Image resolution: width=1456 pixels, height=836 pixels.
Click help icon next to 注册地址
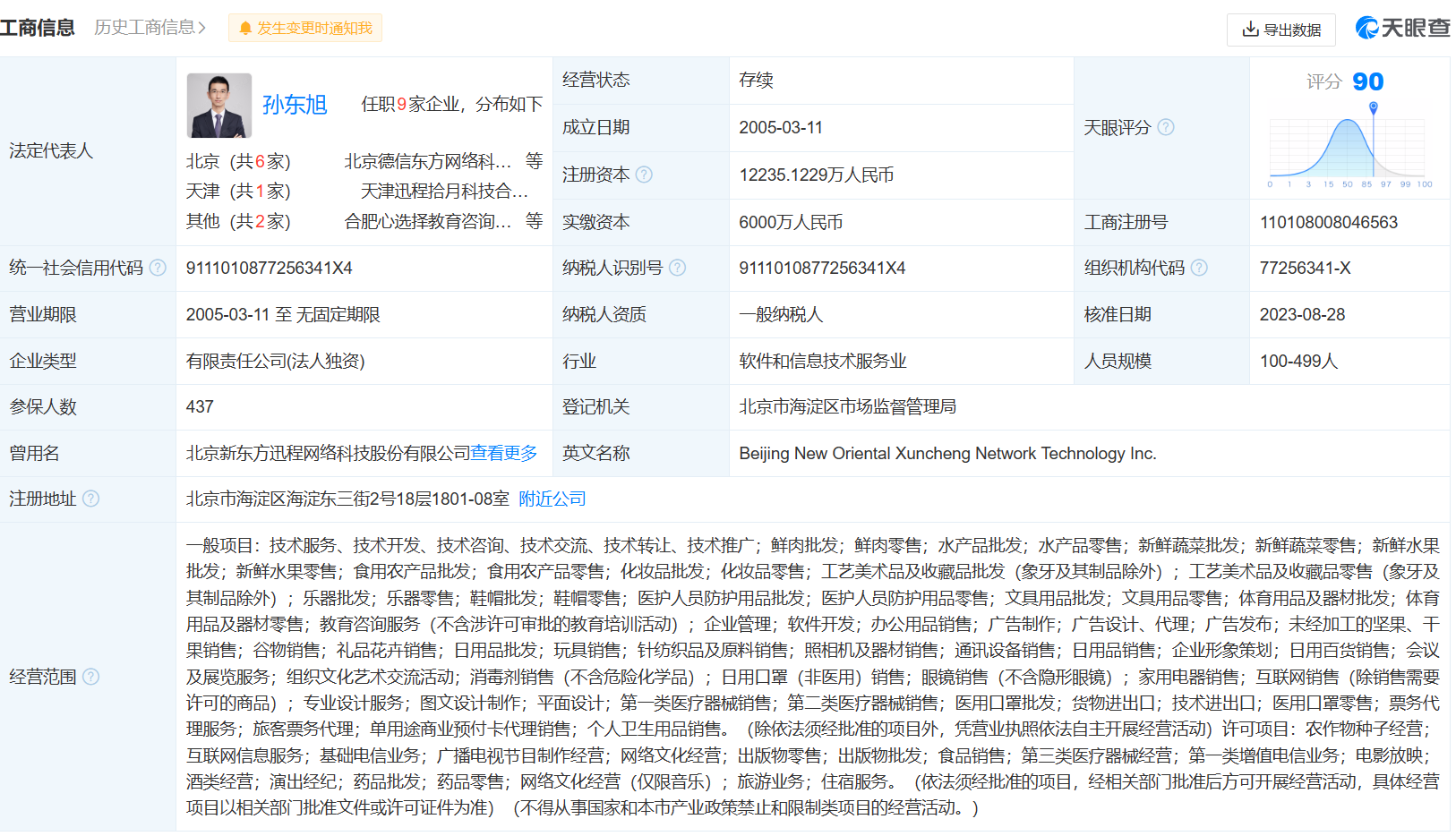click(91, 499)
